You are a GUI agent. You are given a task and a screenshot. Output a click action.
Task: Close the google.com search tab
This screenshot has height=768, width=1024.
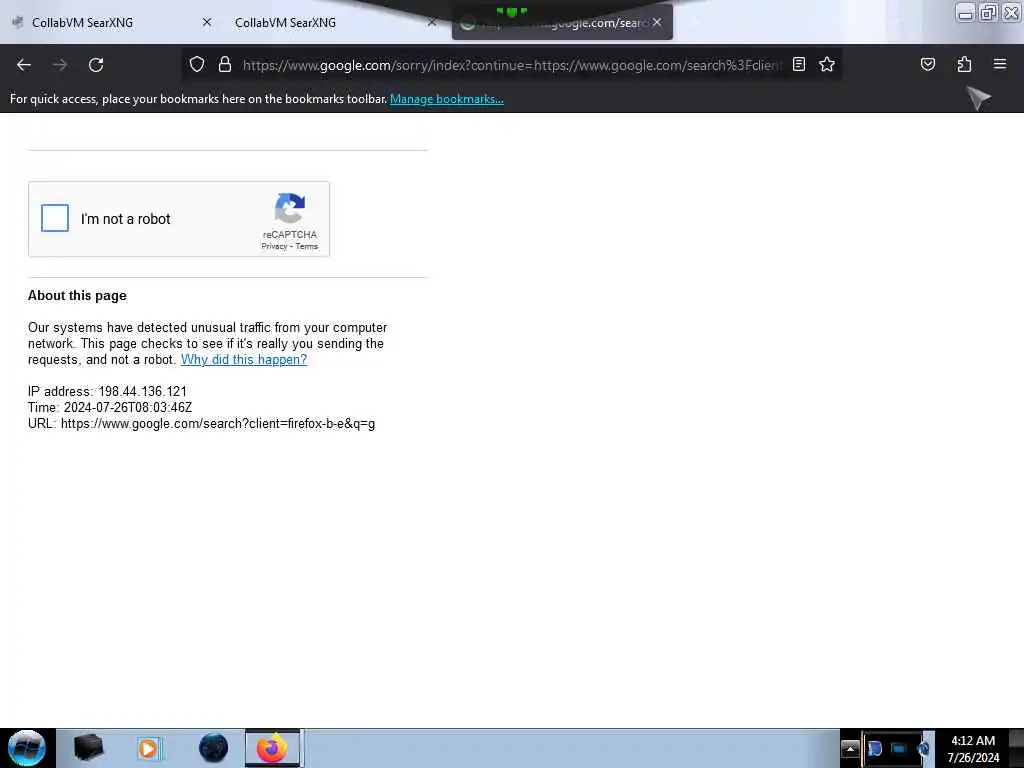click(x=657, y=22)
